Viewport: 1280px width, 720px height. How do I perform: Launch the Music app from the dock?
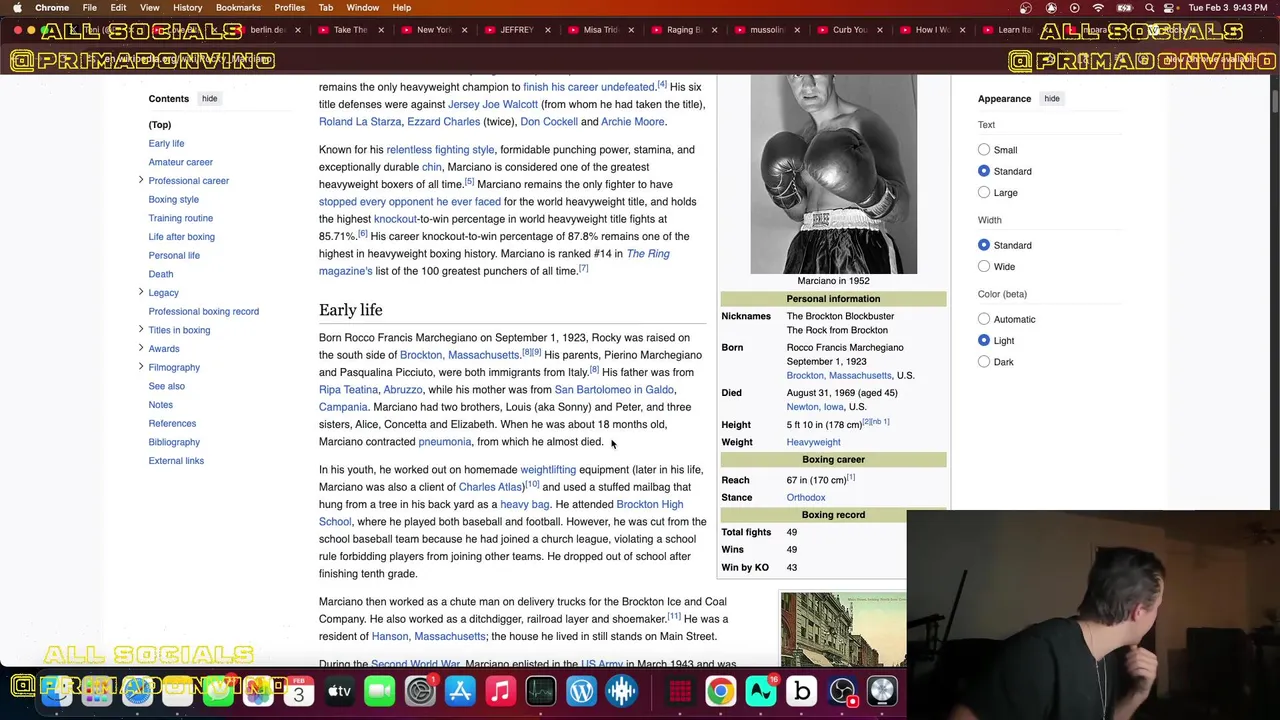[x=500, y=691]
